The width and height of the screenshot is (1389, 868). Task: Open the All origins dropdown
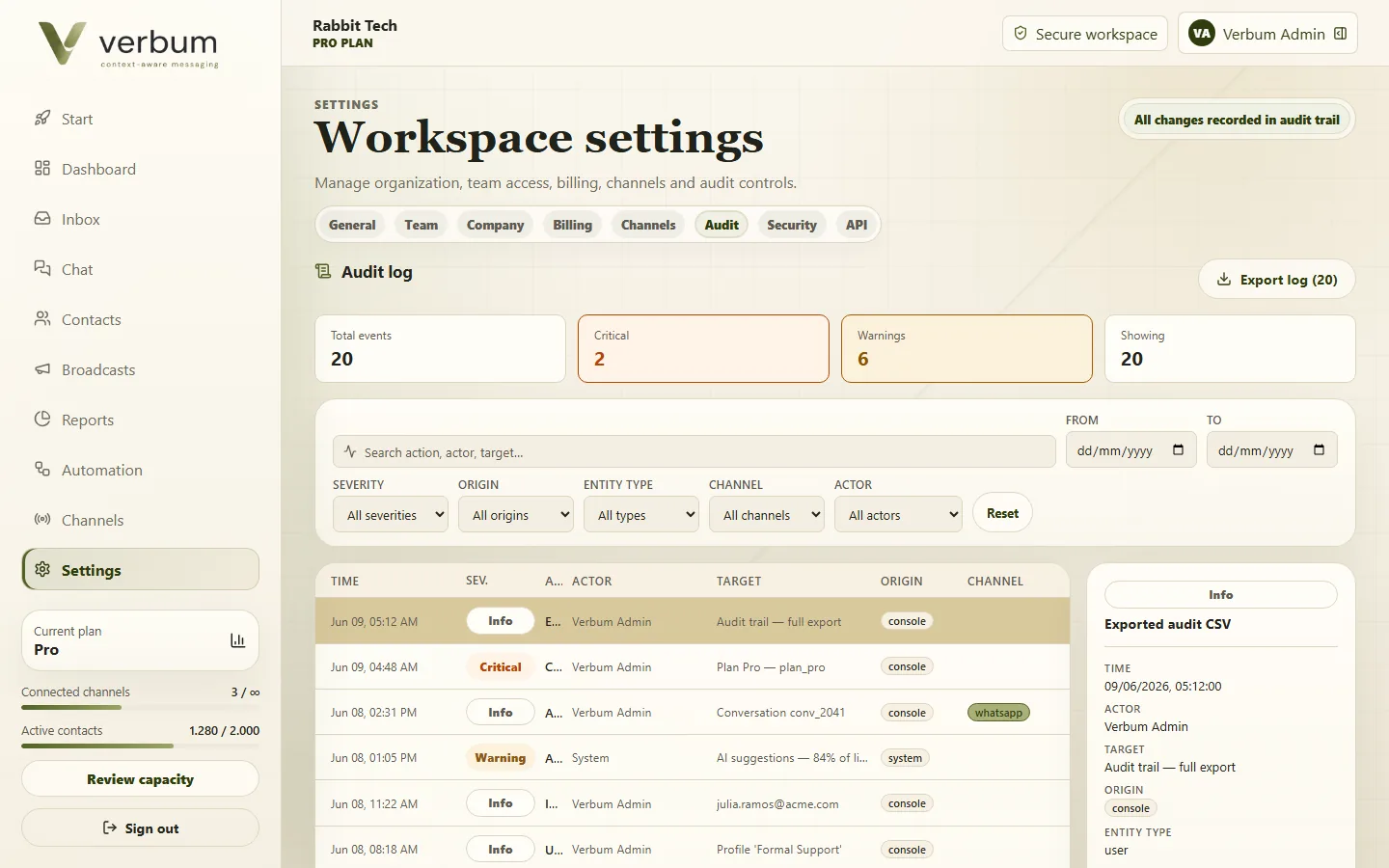pyautogui.click(x=516, y=515)
